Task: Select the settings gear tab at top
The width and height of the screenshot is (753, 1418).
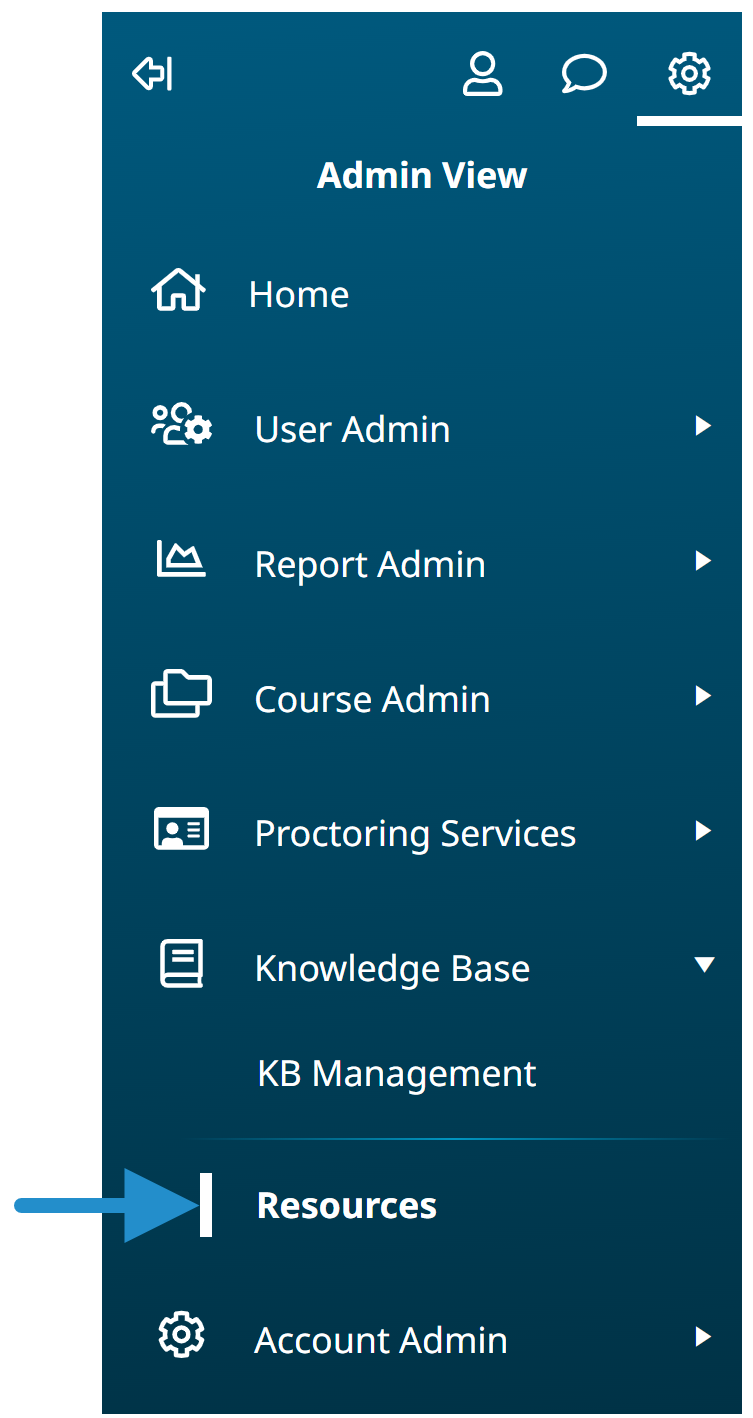Action: click(x=689, y=74)
